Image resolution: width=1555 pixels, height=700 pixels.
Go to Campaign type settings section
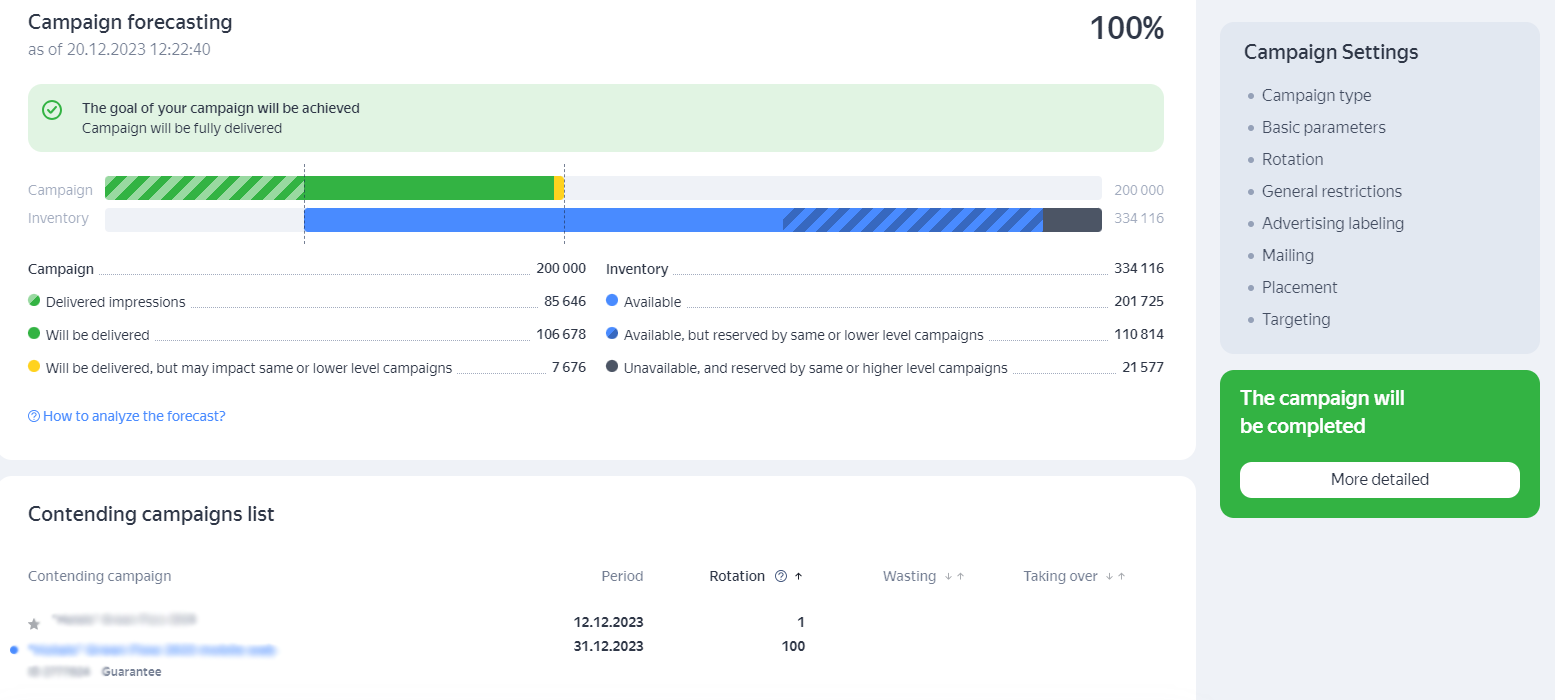(1316, 95)
